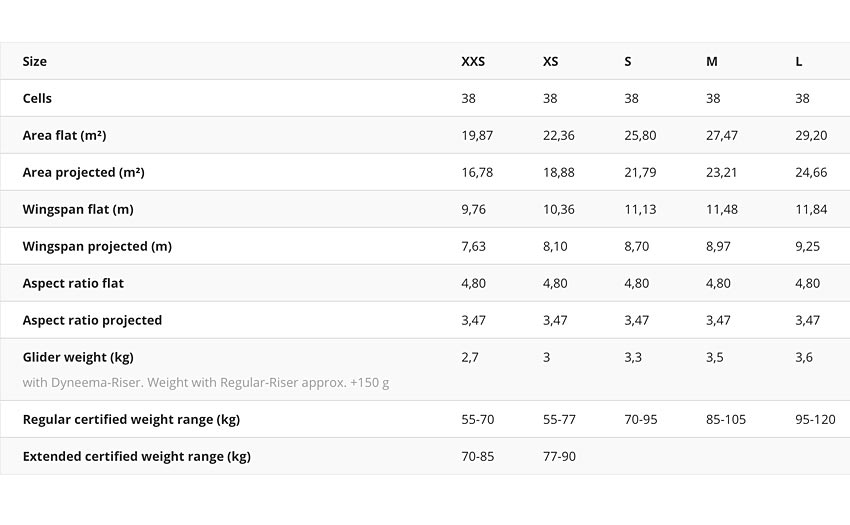Screen dimensions: 850x525
Task: Click the Dyneema-Riser weight note text
Action: click(x=206, y=382)
